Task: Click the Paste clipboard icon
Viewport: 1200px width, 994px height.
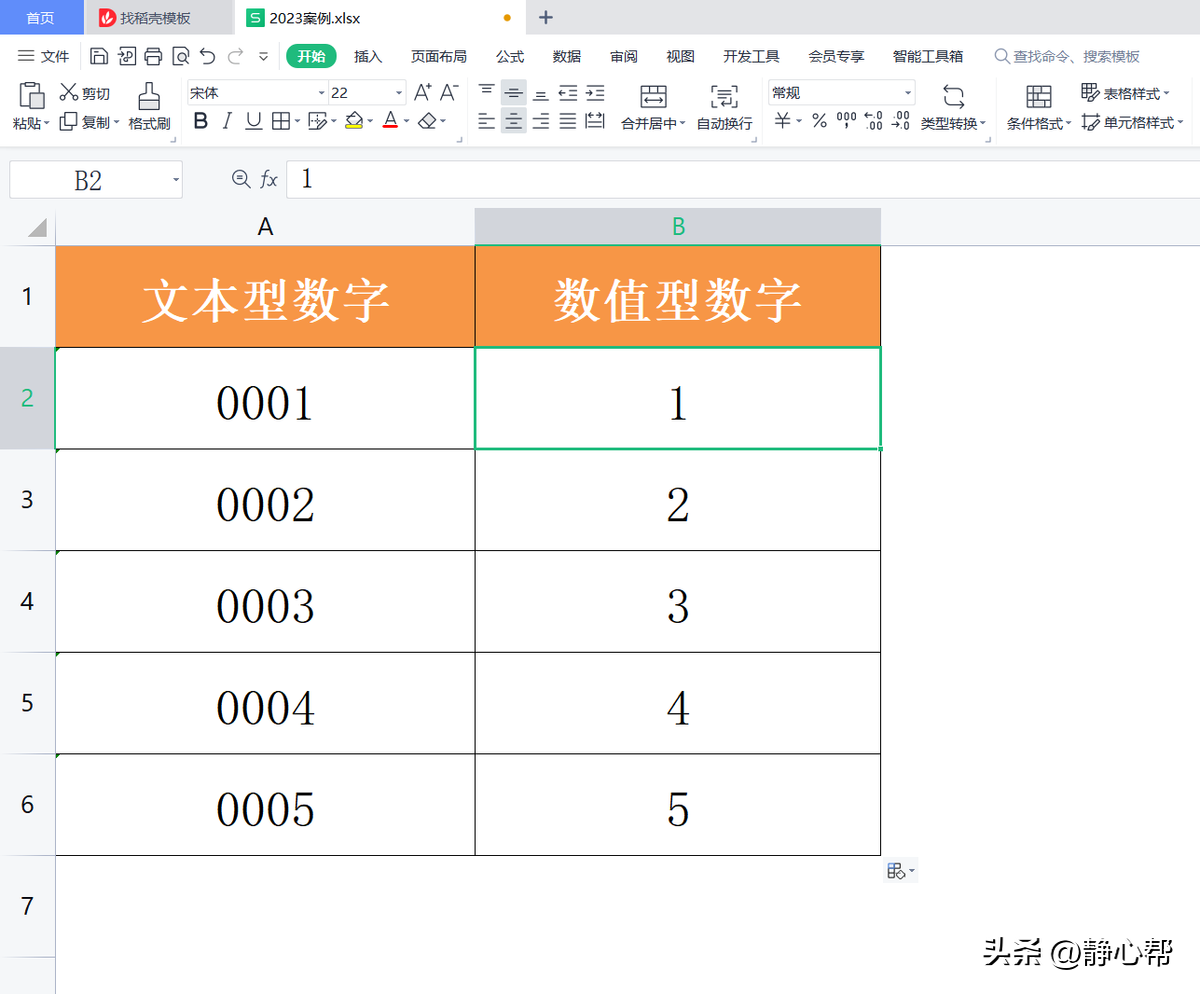Action: (32, 96)
